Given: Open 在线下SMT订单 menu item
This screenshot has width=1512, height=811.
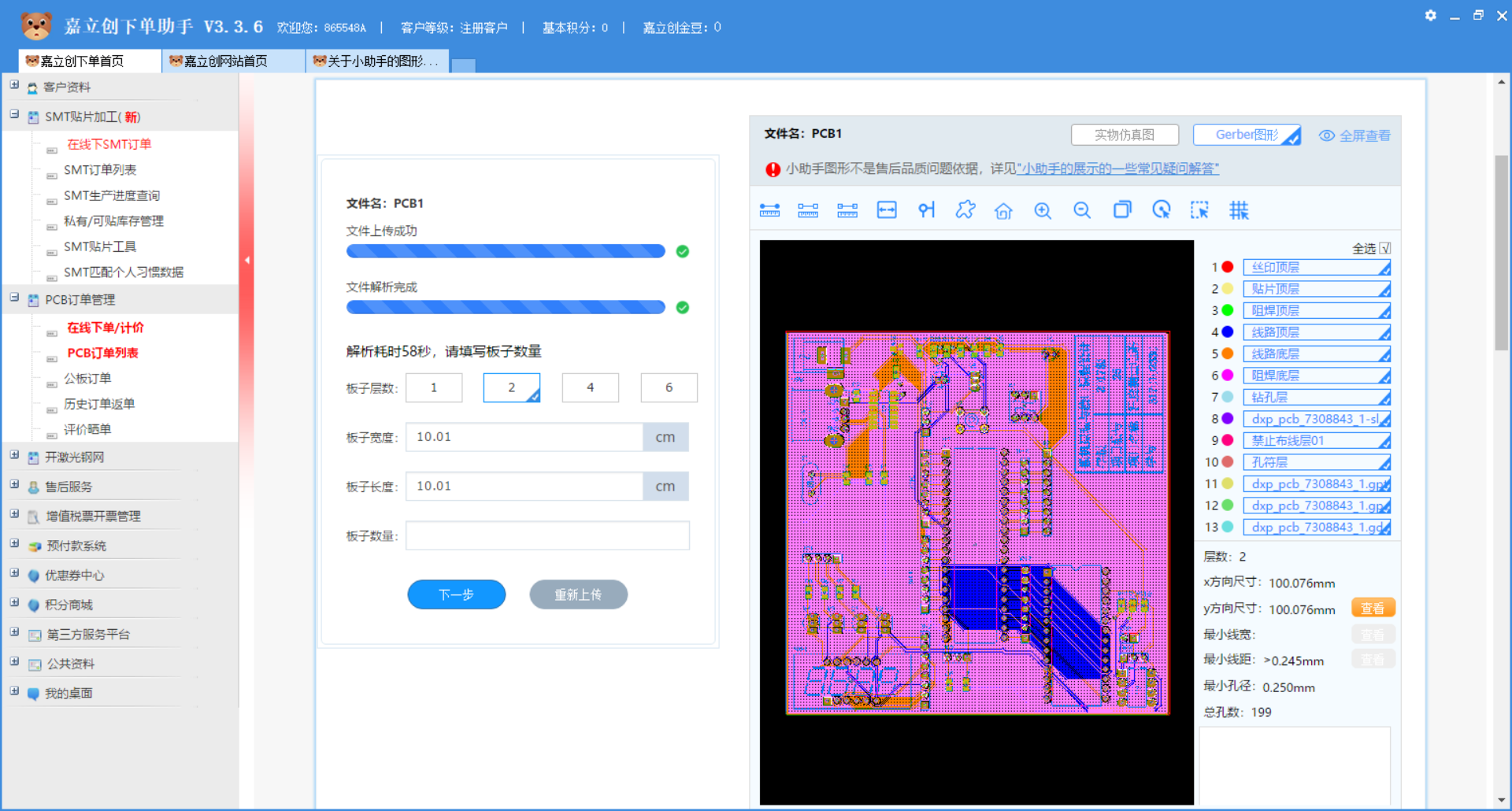Looking at the screenshot, I should click(109, 145).
